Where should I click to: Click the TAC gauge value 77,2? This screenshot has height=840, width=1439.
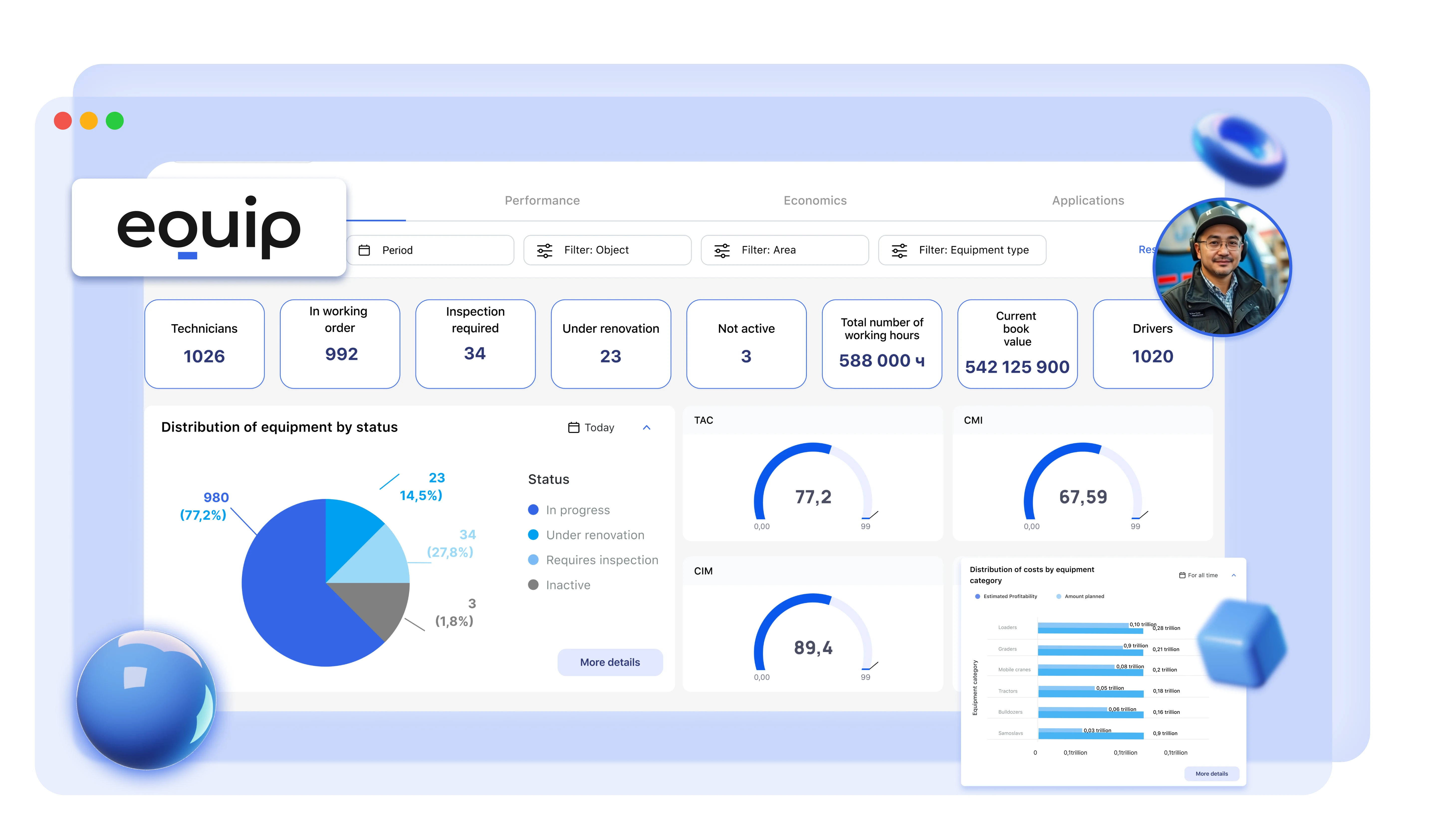pos(813,497)
